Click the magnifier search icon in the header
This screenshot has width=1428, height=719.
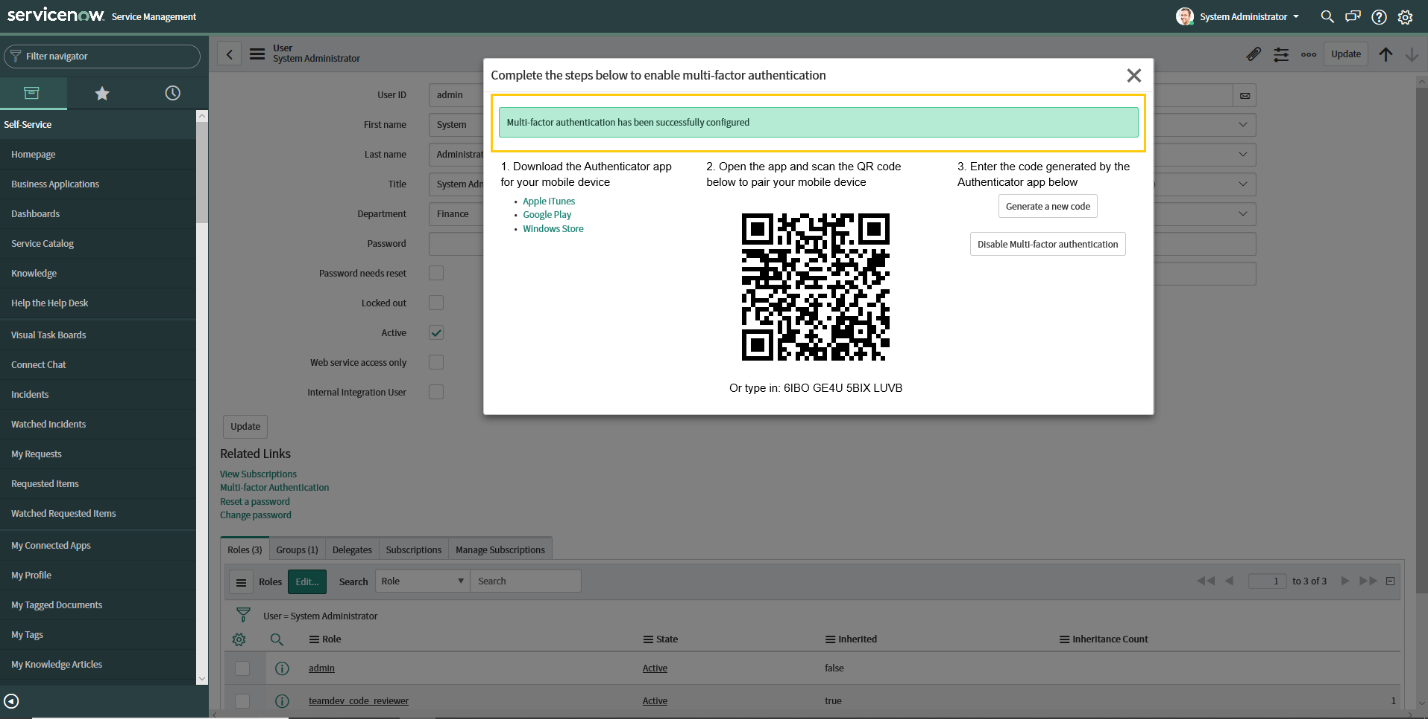tap(1326, 16)
